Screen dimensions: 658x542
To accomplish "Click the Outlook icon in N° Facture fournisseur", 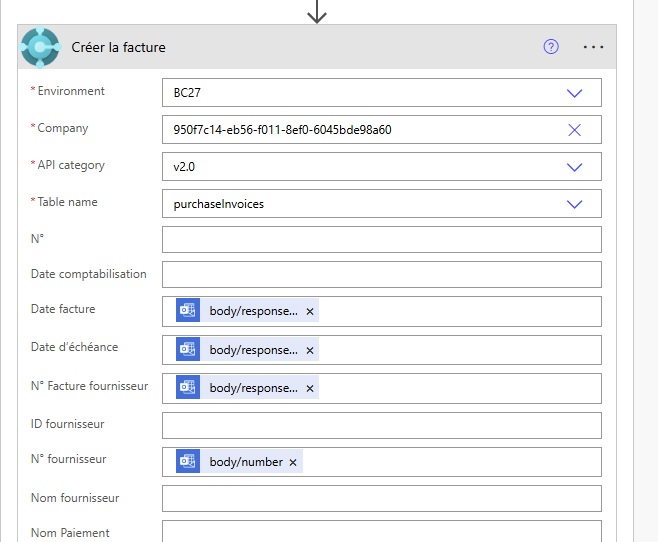I will [188, 388].
